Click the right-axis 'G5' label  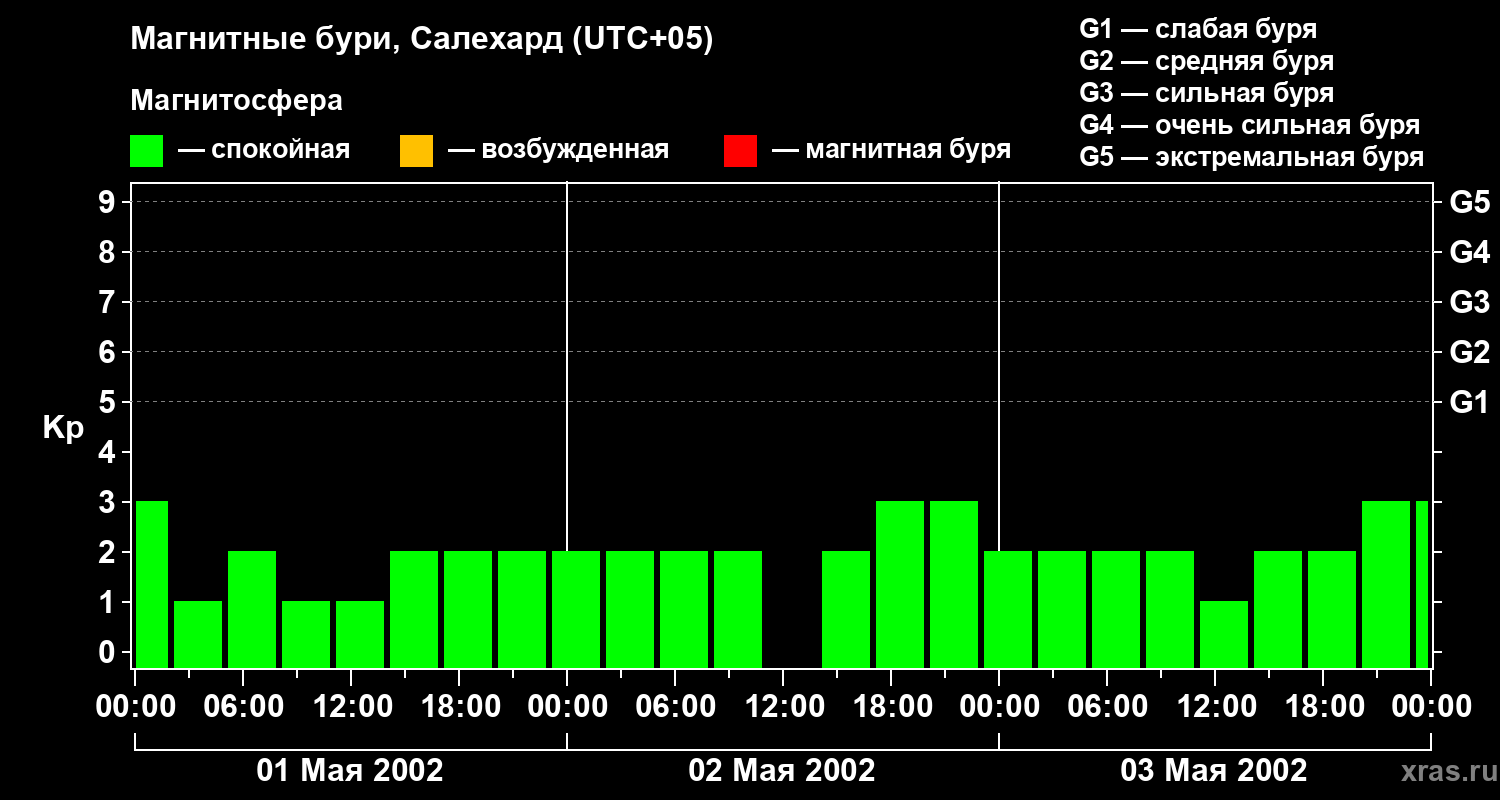(1470, 202)
